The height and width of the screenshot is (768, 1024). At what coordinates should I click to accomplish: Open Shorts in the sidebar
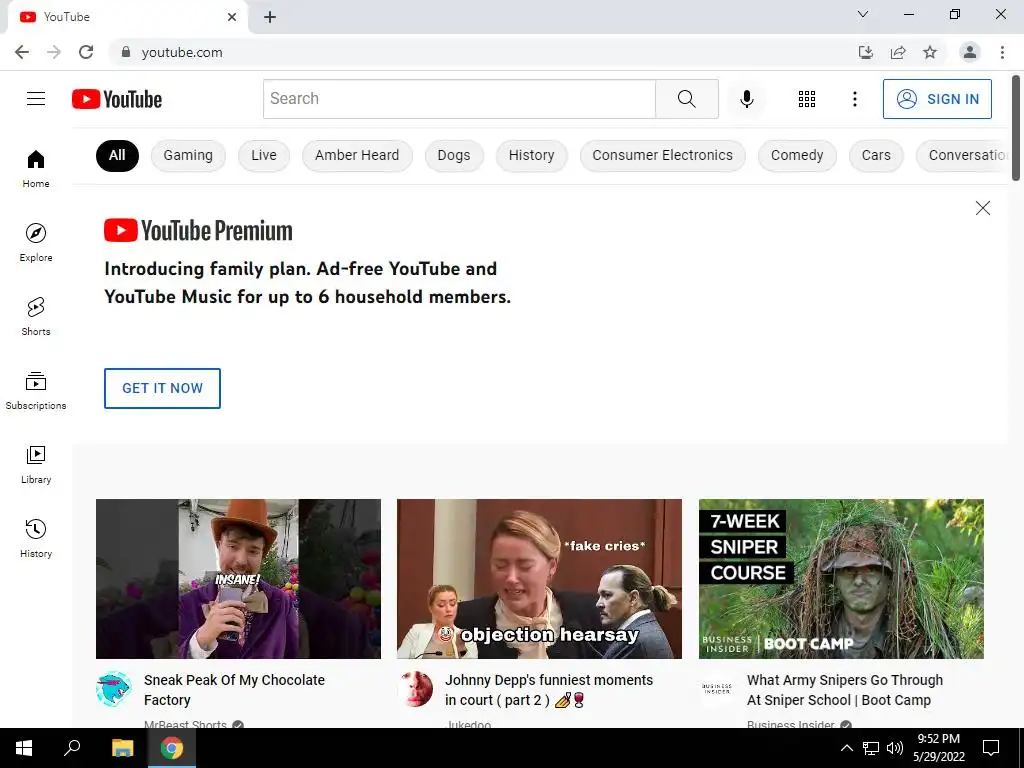[36, 316]
